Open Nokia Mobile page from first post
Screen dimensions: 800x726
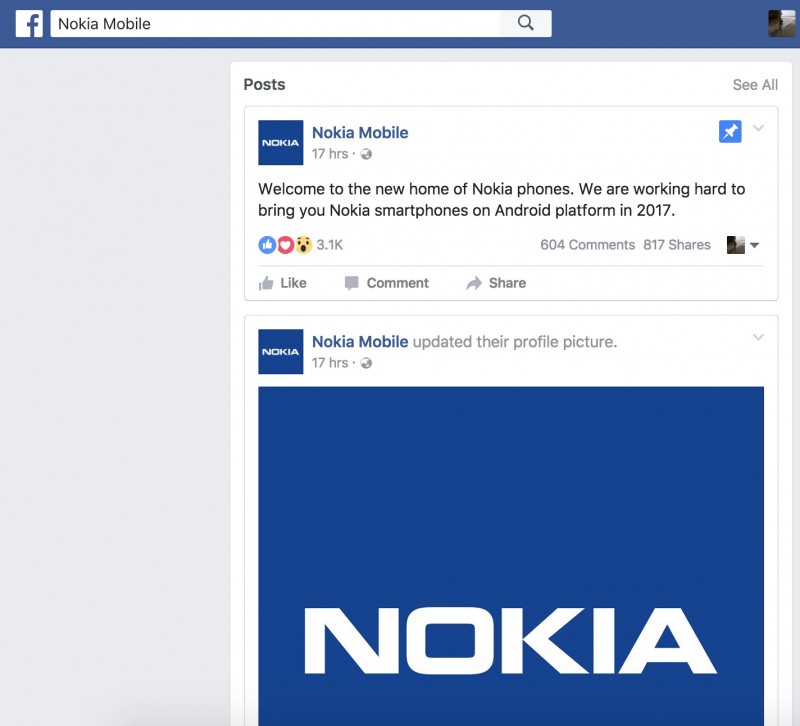360,133
